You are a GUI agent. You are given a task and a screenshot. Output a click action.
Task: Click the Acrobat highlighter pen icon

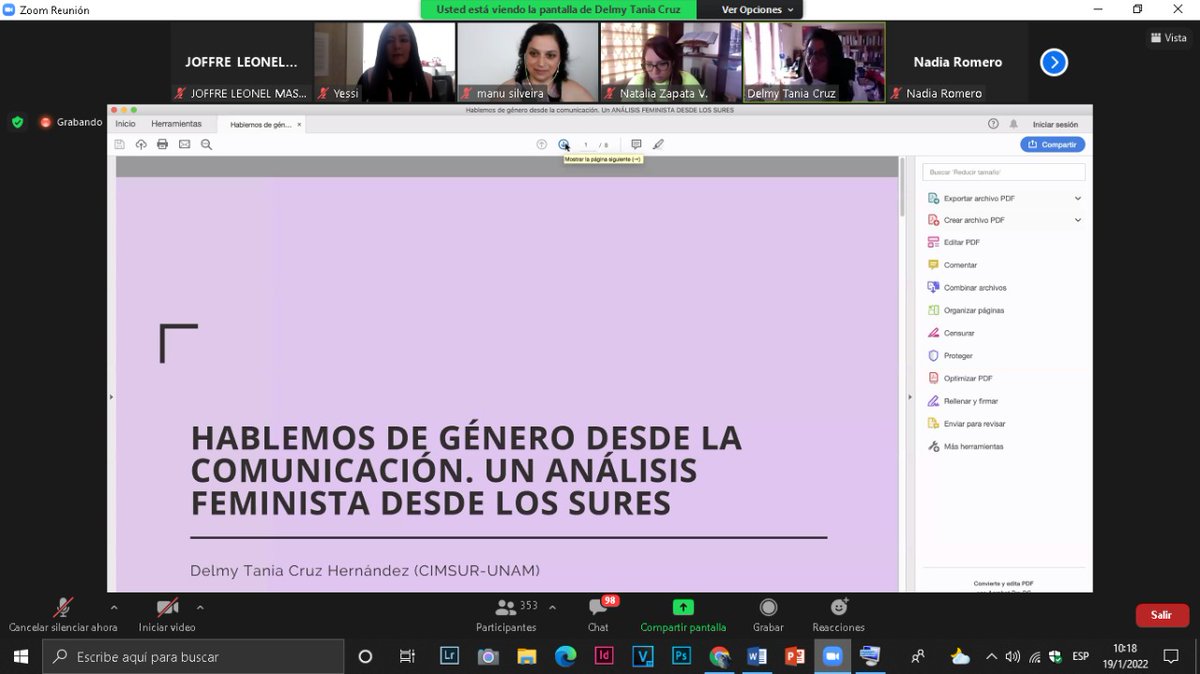(x=658, y=144)
